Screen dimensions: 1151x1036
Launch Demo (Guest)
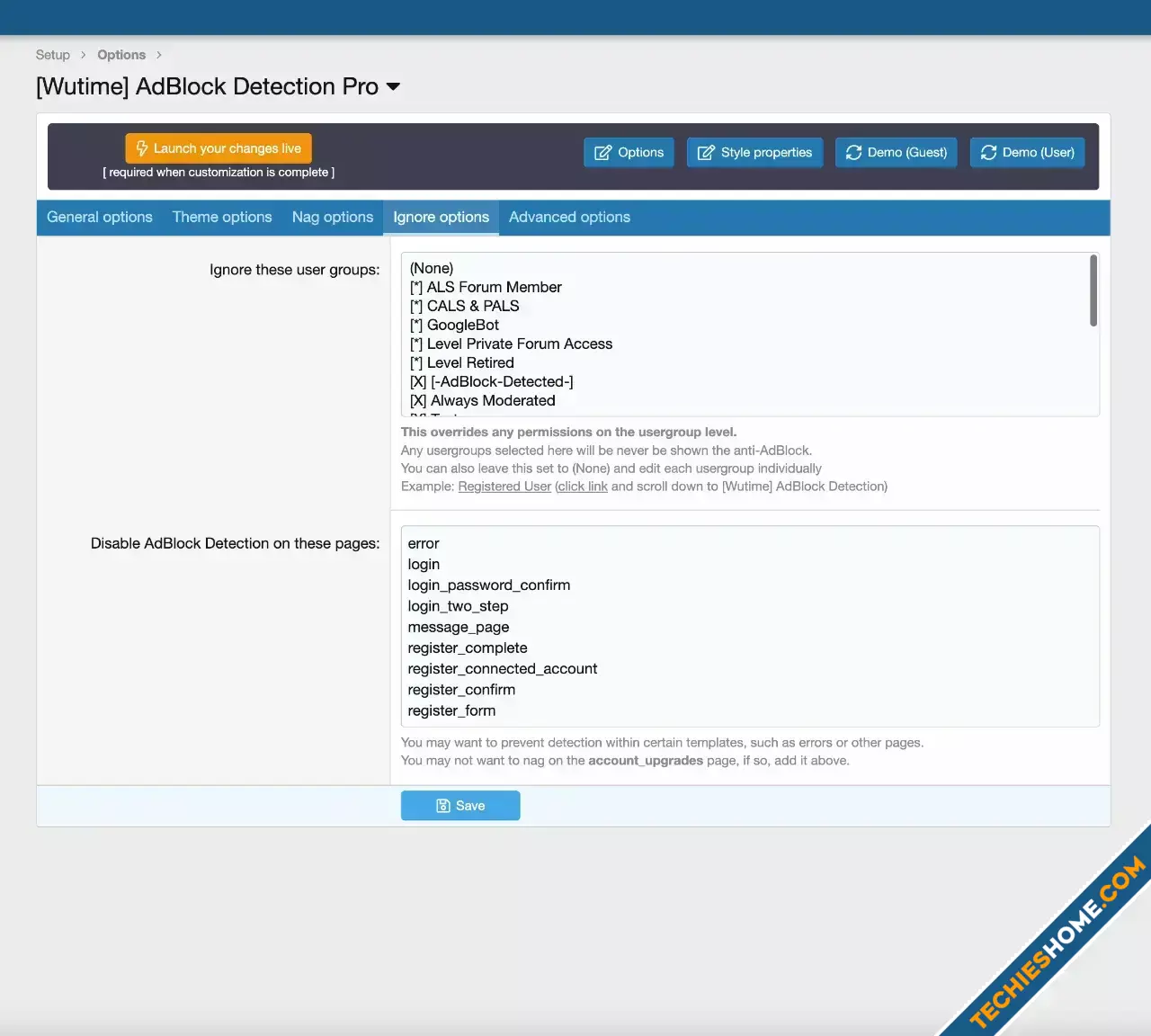[x=897, y=153]
